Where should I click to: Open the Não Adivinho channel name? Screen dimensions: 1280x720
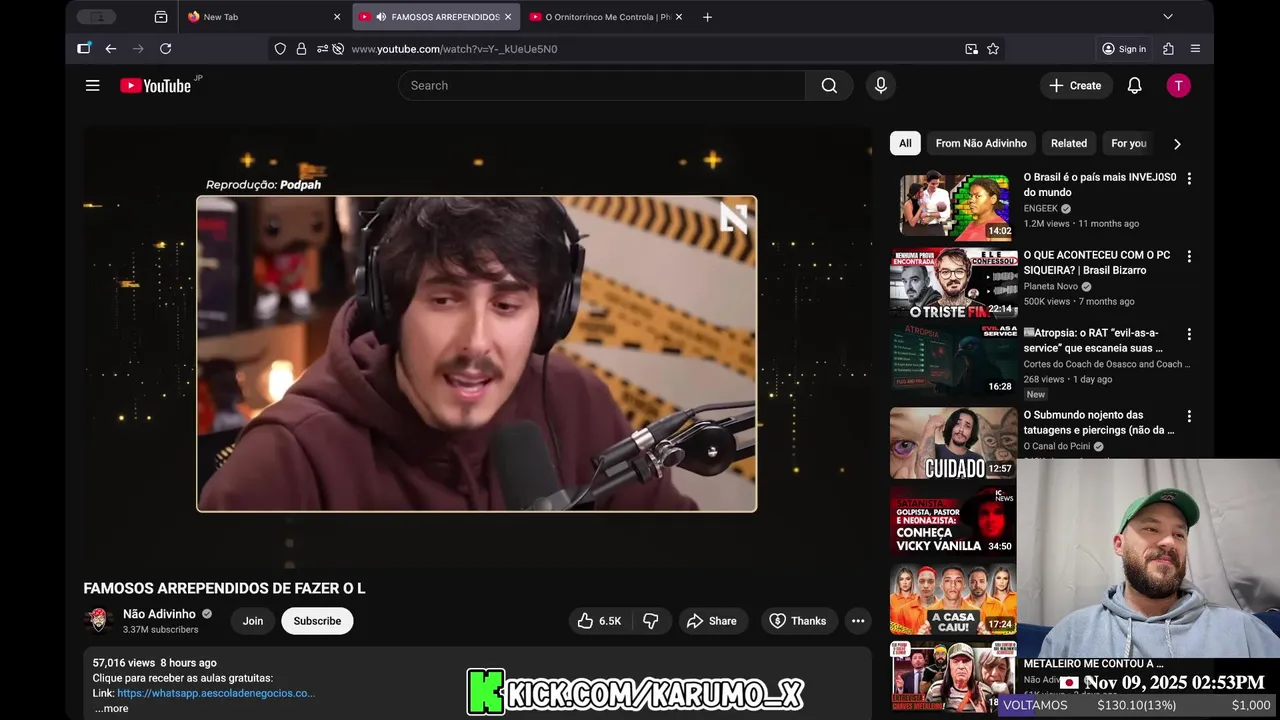point(159,614)
